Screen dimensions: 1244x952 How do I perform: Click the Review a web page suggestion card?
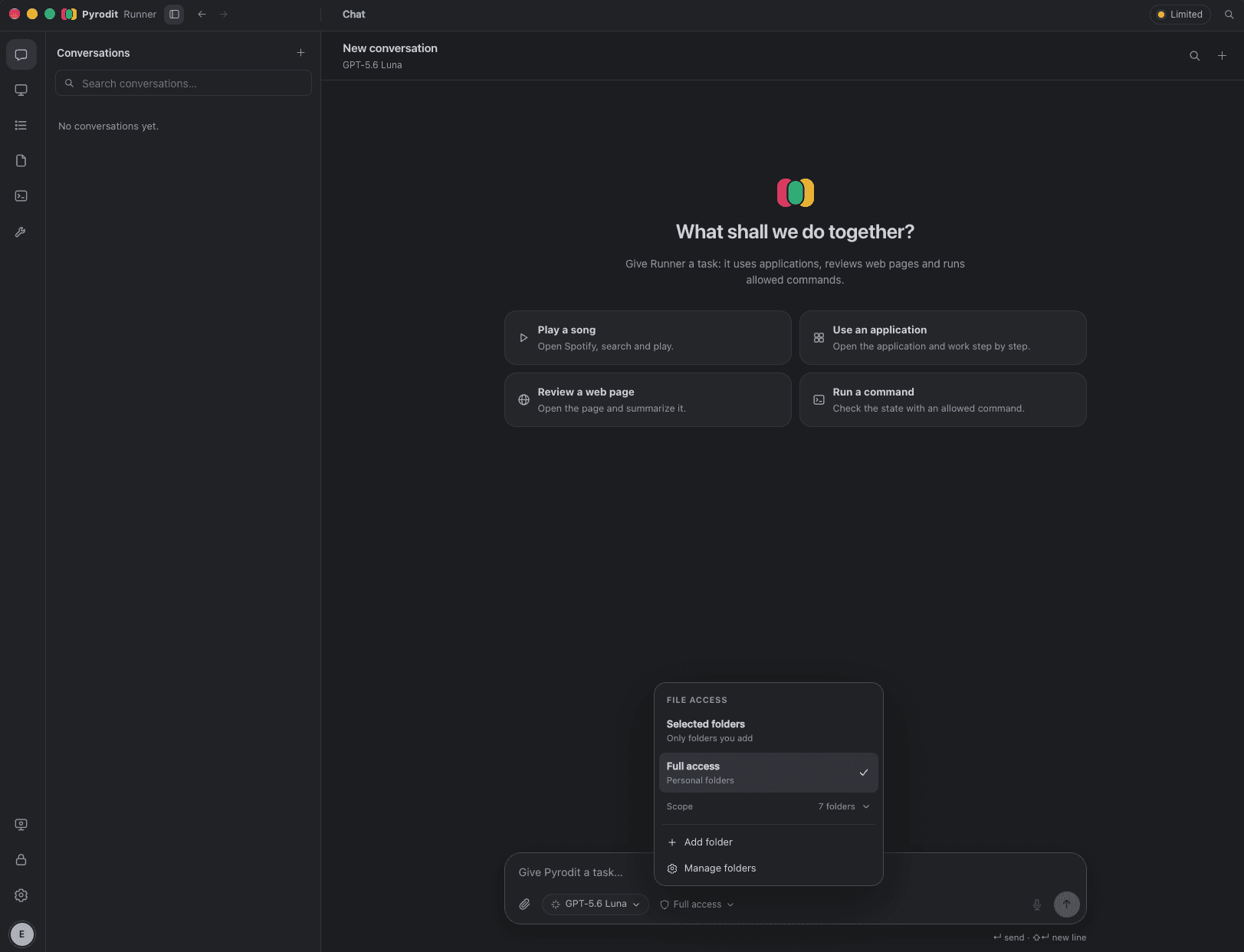pos(648,399)
